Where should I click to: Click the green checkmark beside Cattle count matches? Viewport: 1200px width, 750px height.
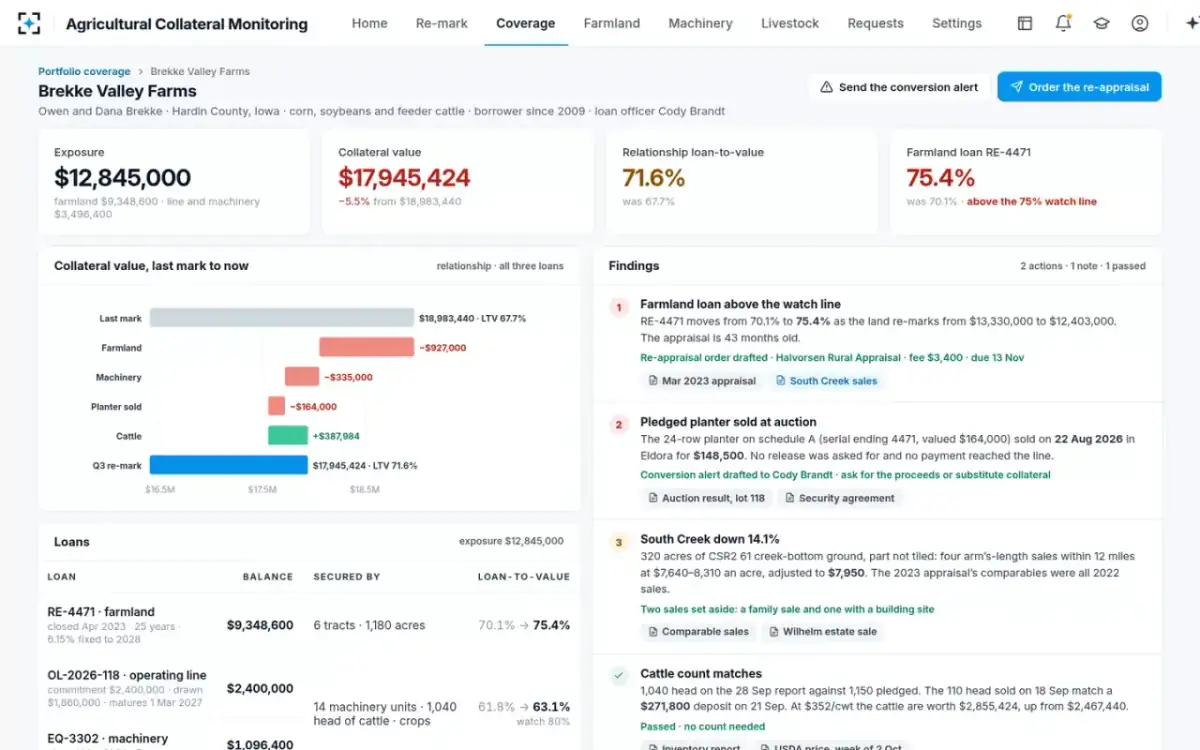click(619, 677)
